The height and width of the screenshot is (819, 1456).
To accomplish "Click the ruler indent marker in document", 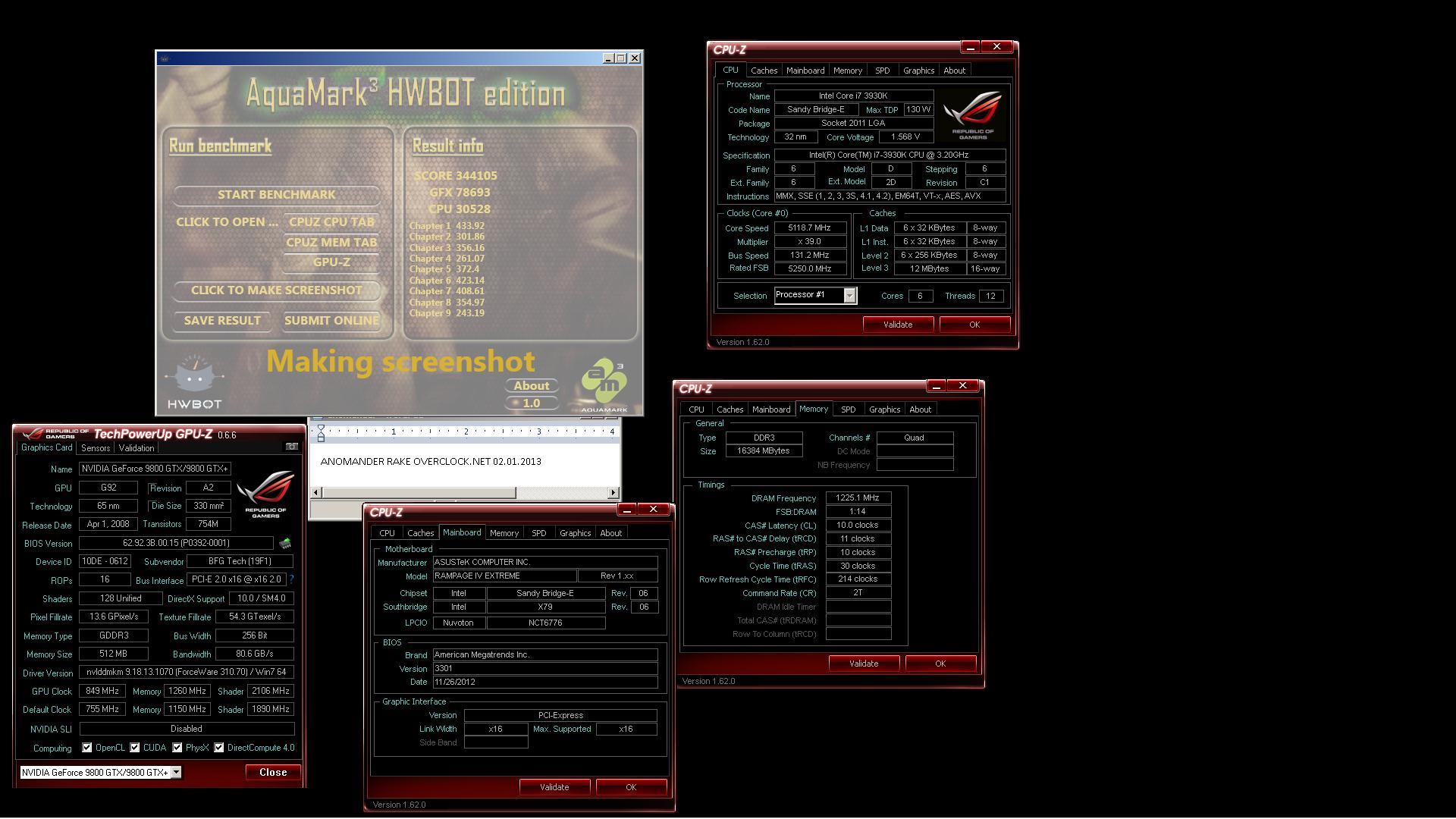I will (321, 433).
